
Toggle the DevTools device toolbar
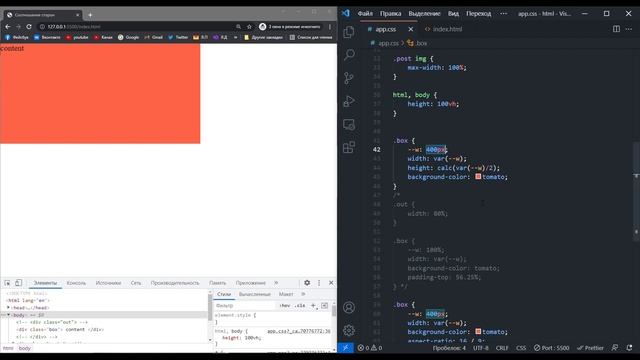tap(18, 283)
